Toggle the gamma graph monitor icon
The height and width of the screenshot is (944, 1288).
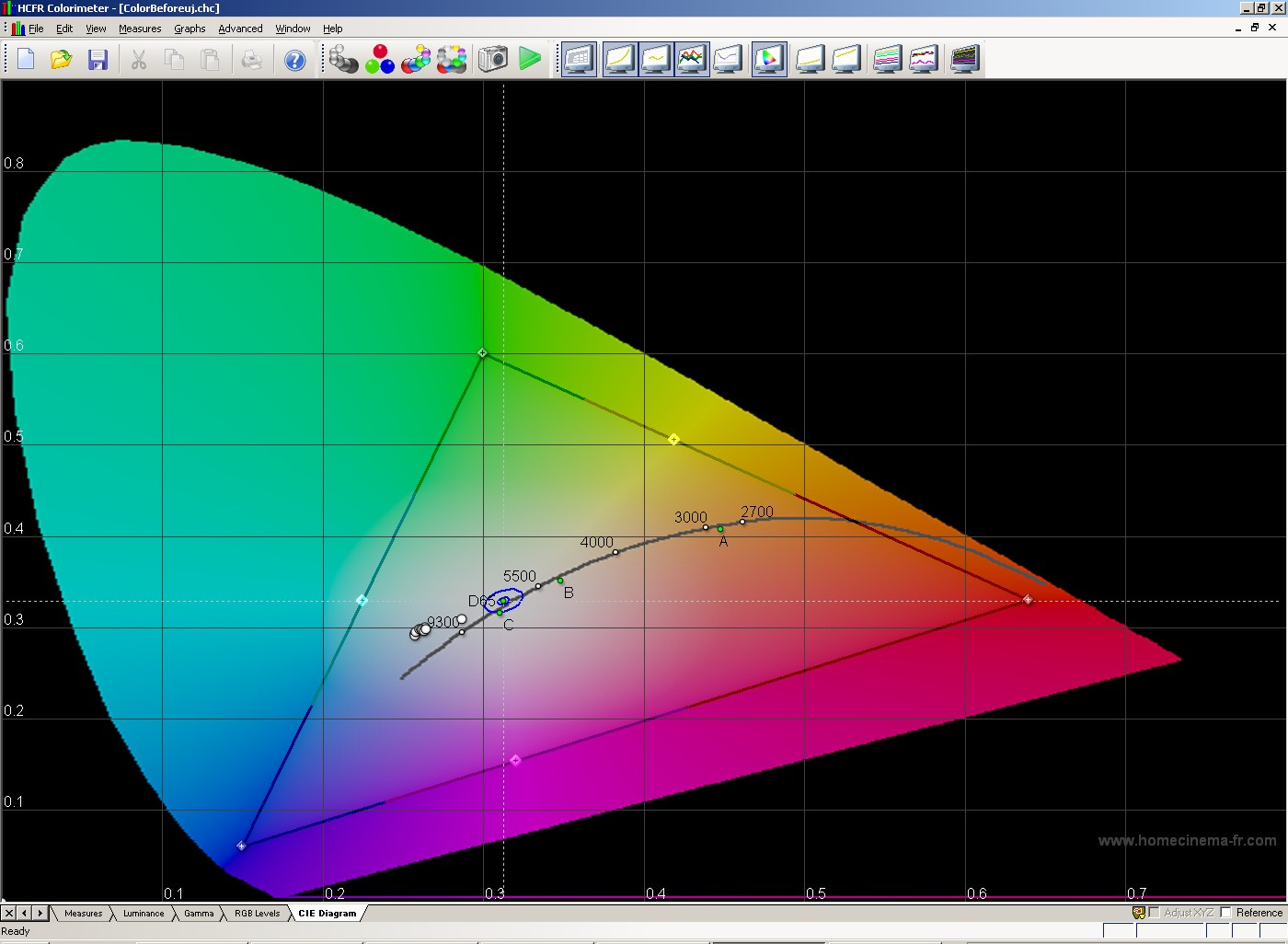coord(656,60)
